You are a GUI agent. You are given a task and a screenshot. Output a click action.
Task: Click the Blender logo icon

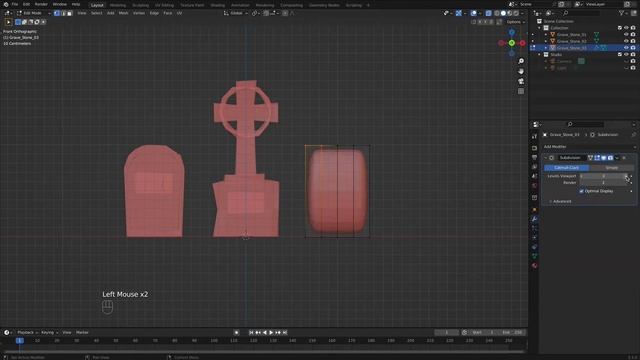click(6, 4)
